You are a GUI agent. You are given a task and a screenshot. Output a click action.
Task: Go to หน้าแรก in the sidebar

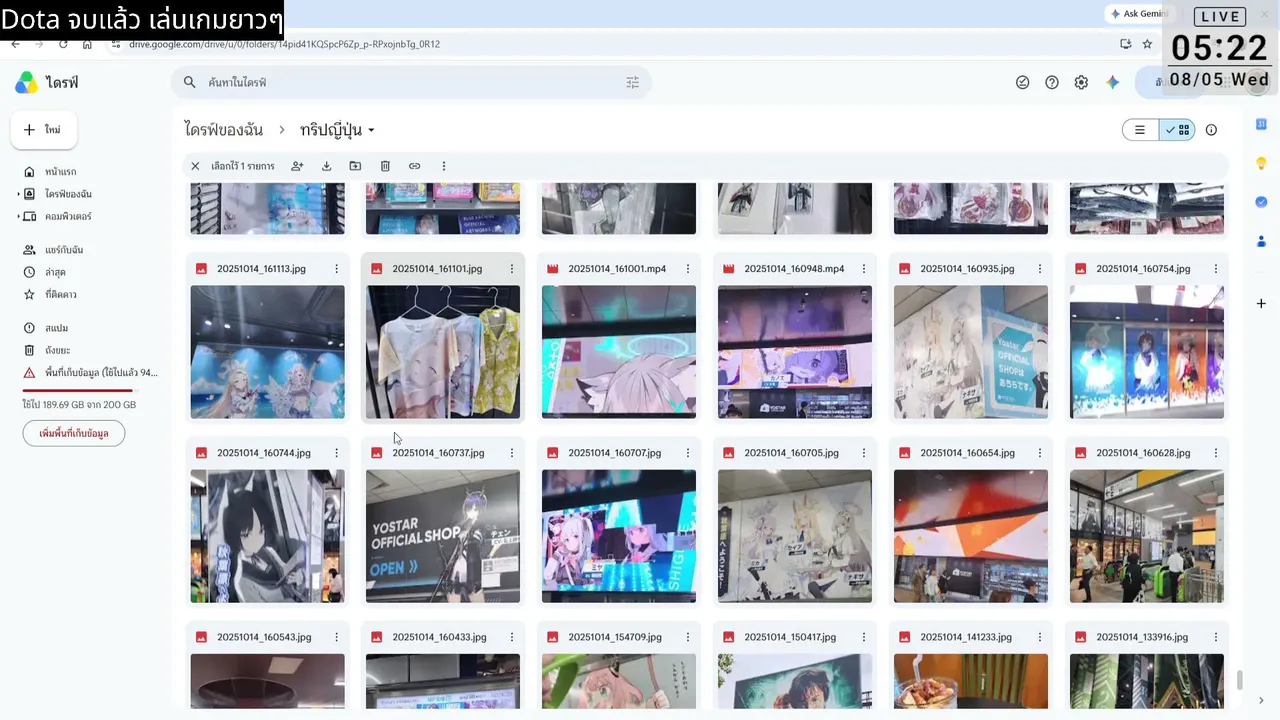(x=60, y=172)
